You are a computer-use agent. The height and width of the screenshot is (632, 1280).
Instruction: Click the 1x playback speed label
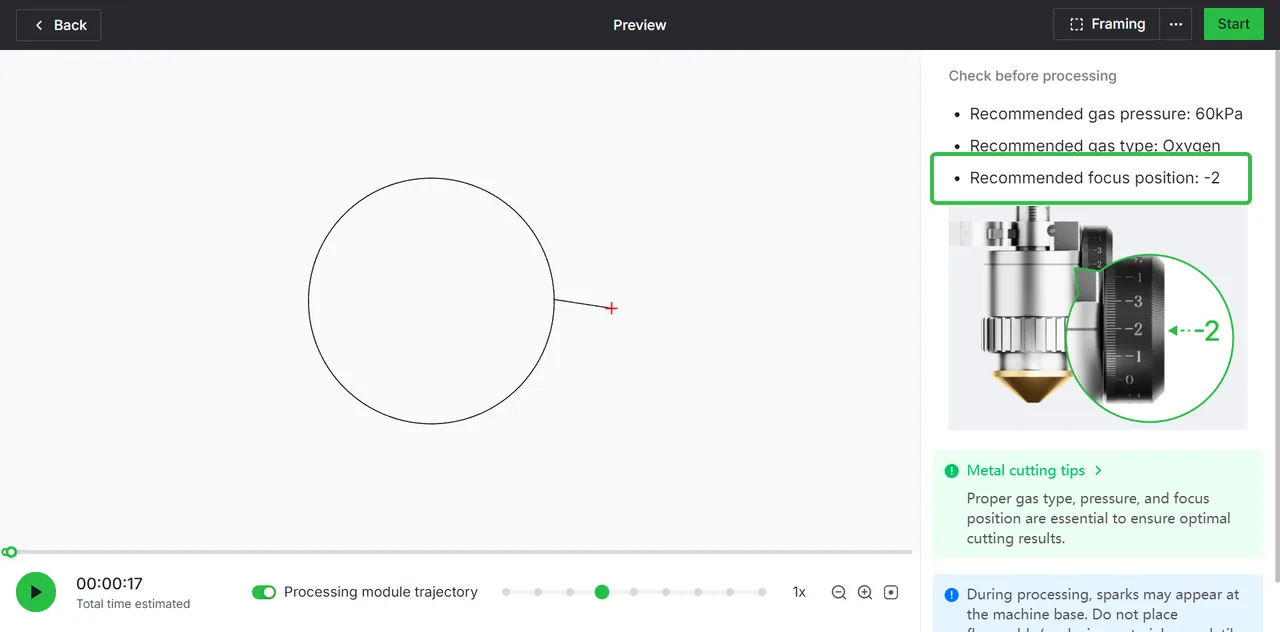pyautogui.click(x=799, y=592)
